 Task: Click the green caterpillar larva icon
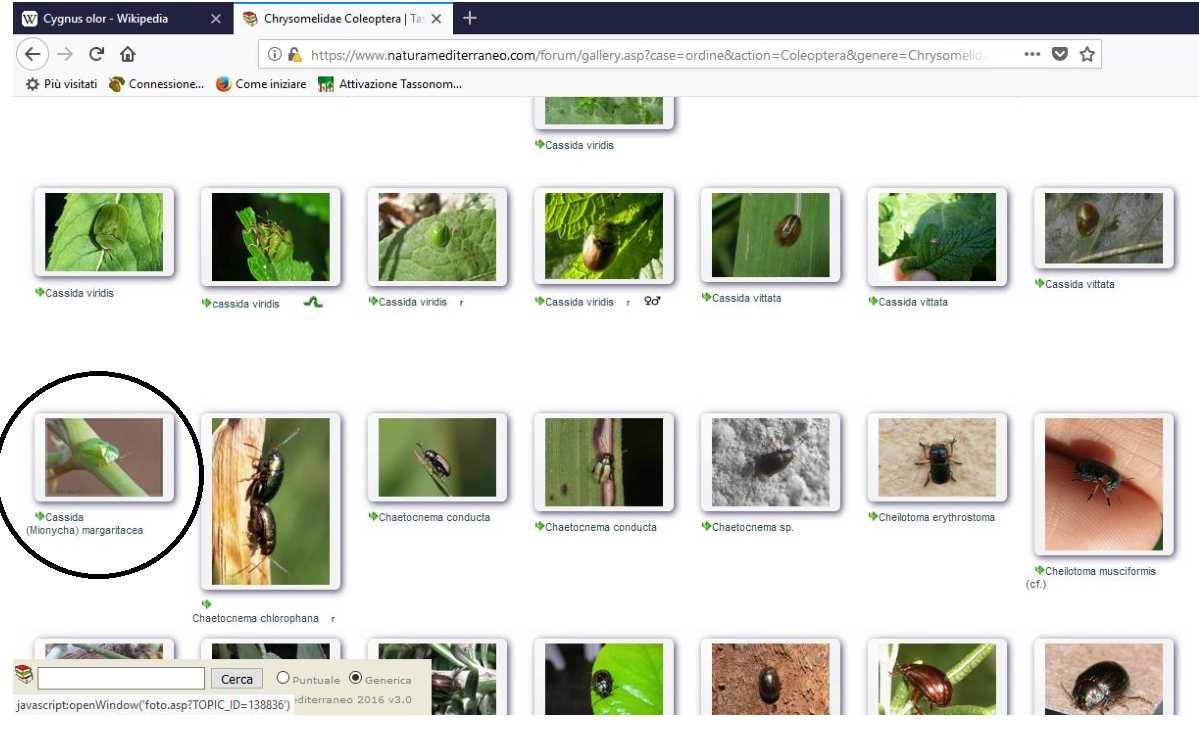coord(313,302)
